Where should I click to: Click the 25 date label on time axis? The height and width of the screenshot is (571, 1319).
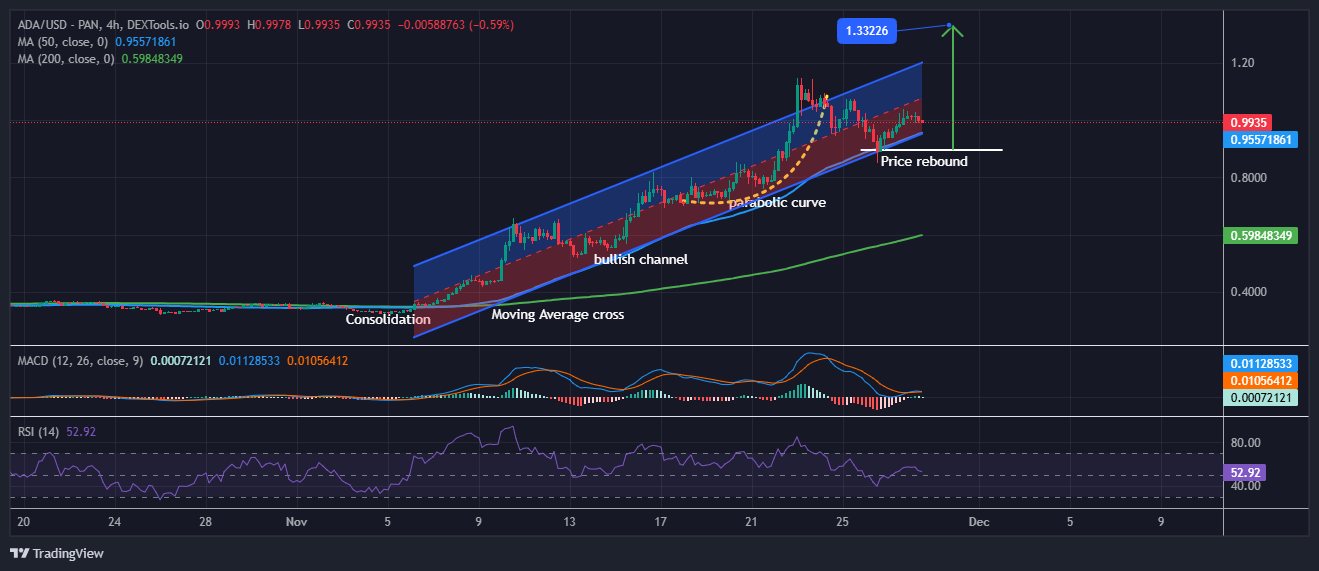843,521
